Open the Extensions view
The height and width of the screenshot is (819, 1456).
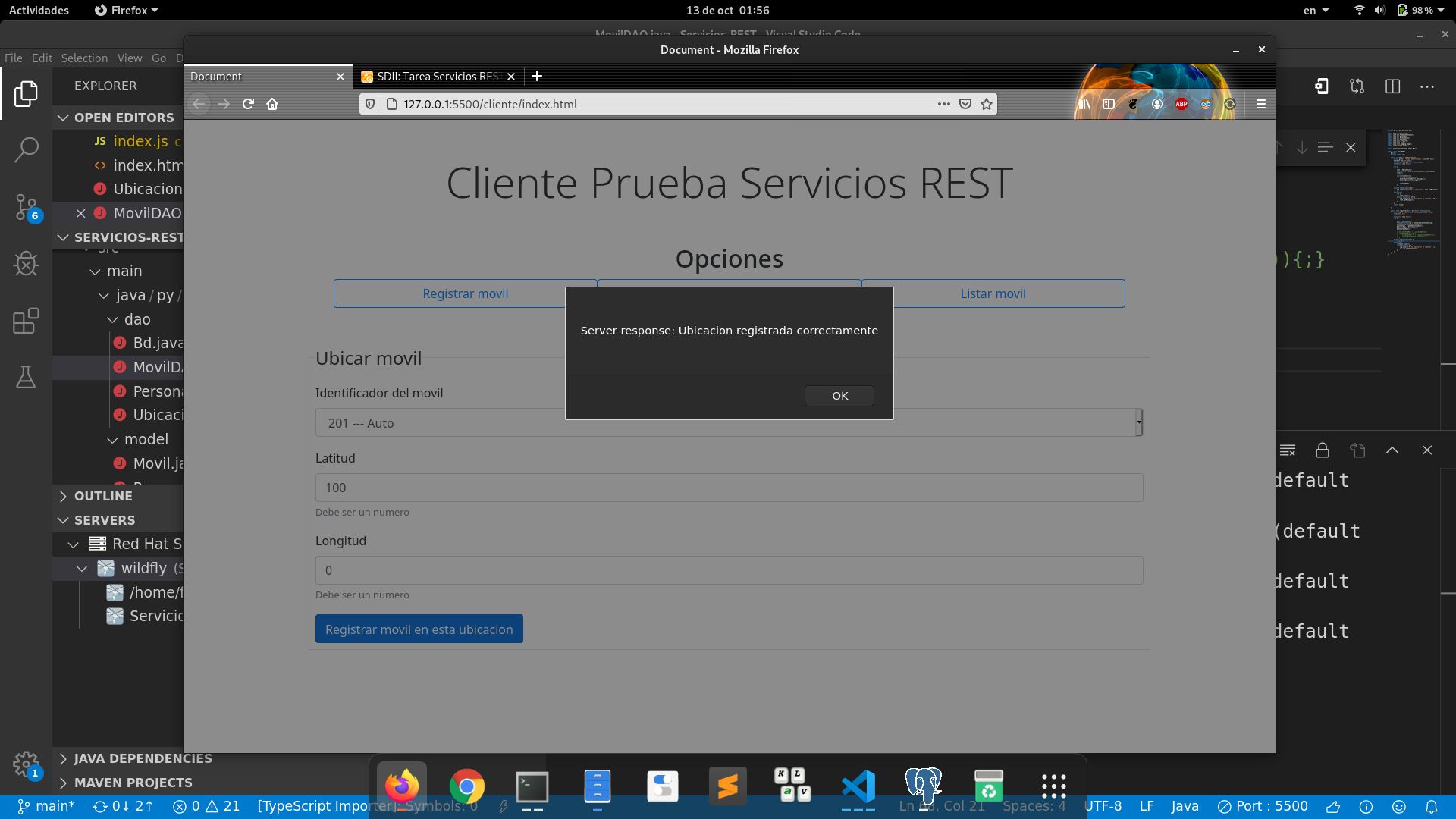pos(26,321)
